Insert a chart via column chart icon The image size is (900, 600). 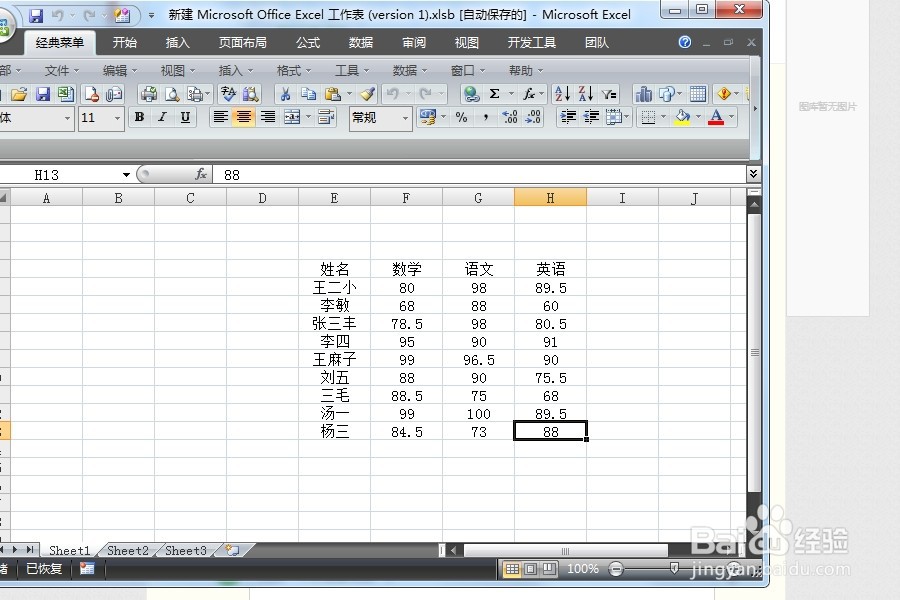[643, 94]
